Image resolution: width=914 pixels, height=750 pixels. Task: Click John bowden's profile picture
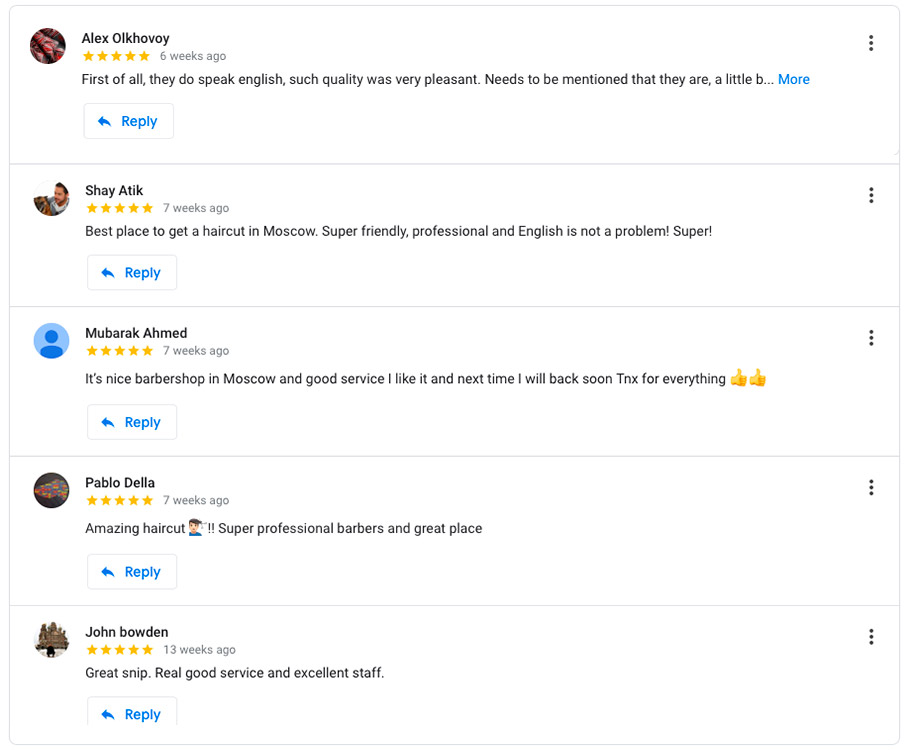51,640
